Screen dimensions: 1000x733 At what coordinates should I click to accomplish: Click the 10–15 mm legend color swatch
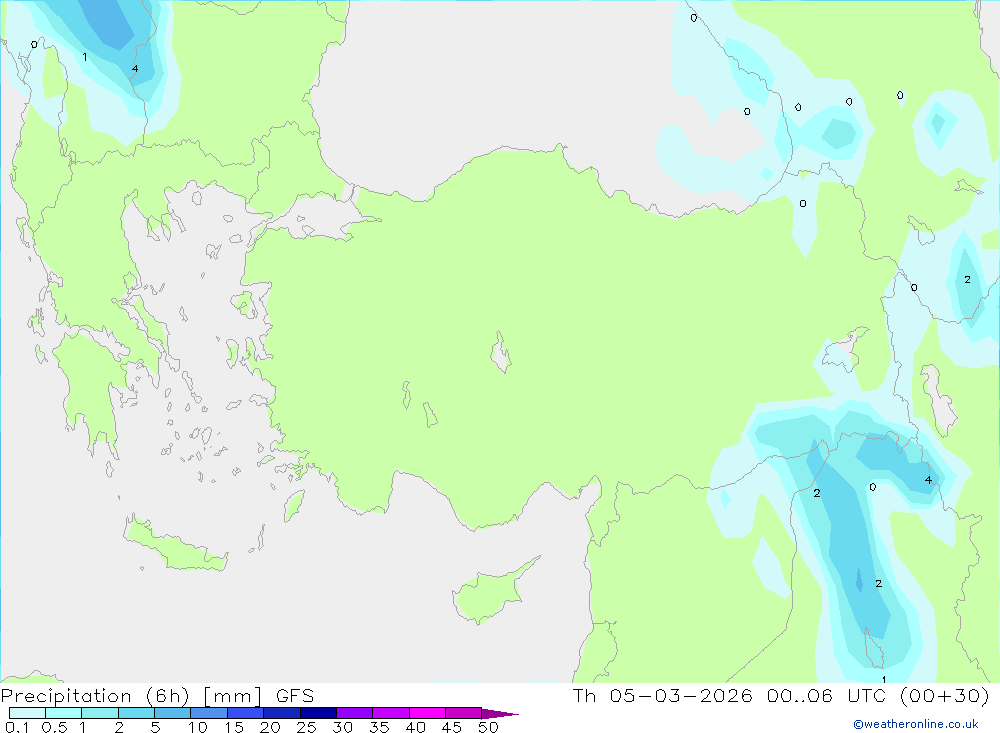pyautogui.click(x=209, y=713)
